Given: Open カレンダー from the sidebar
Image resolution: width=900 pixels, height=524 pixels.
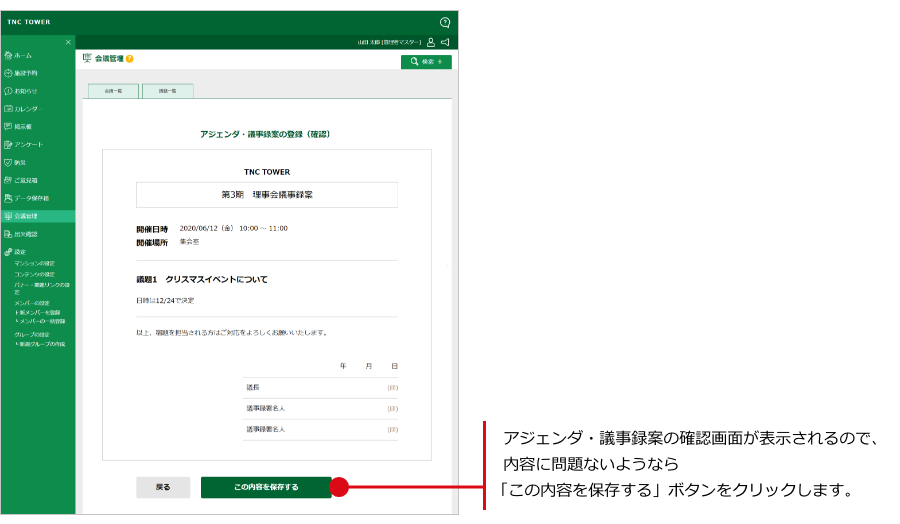Looking at the screenshot, I should click(27, 108).
